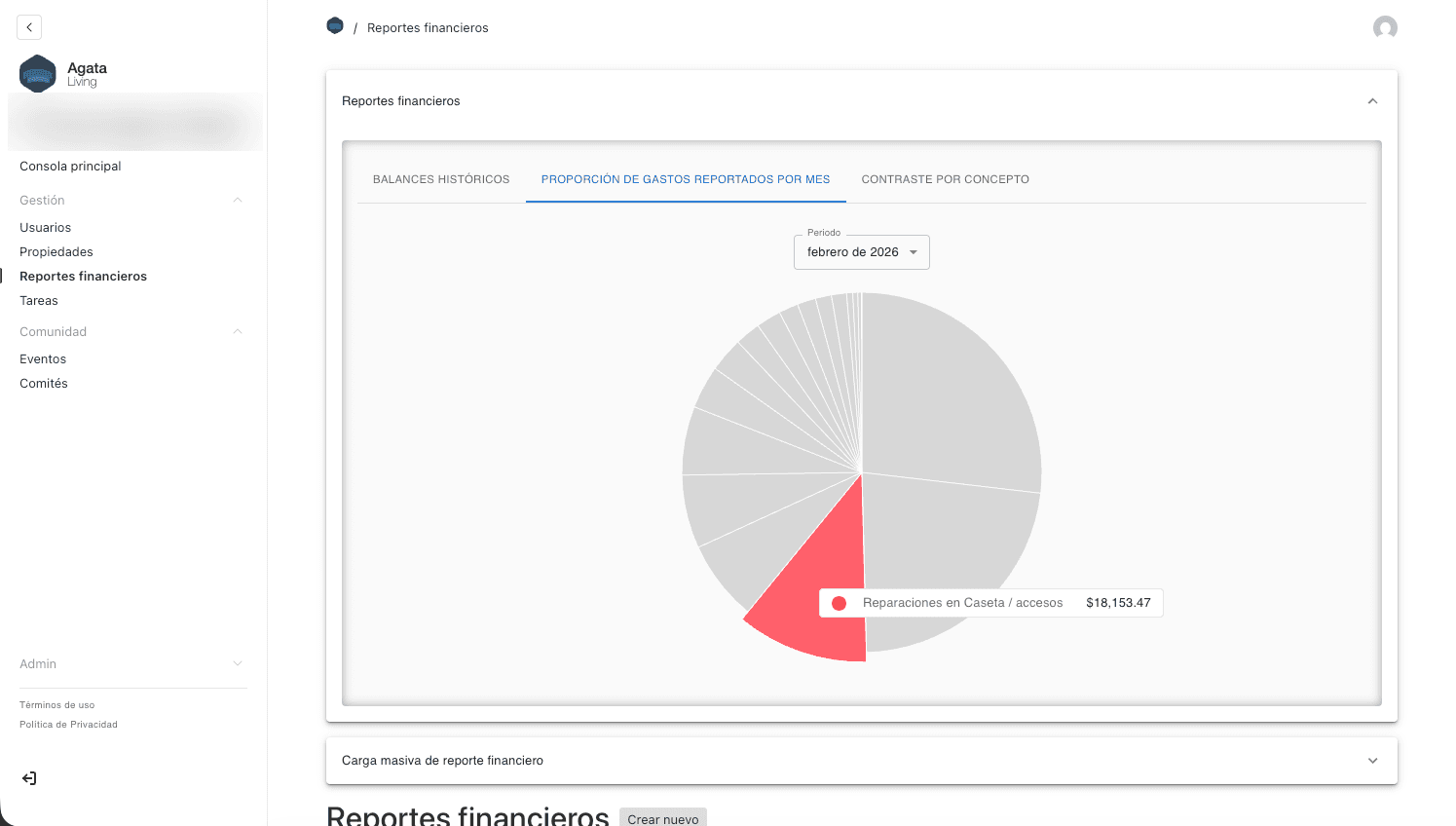Collapse the Comunidad sidebar section
1456x826 pixels.
(237, 332)
